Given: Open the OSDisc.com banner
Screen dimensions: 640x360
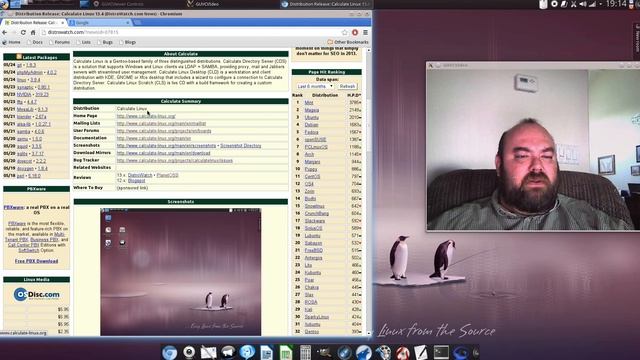Looking at the screenshot, I should [36, 294].
